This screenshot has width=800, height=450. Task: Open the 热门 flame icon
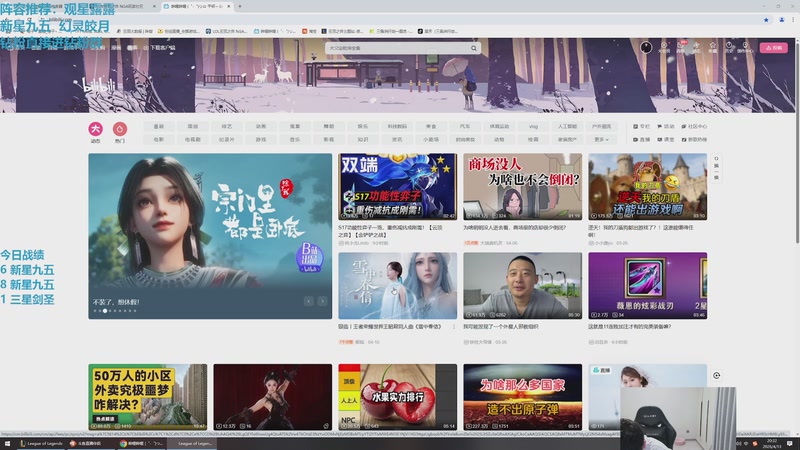click(120, 129)
